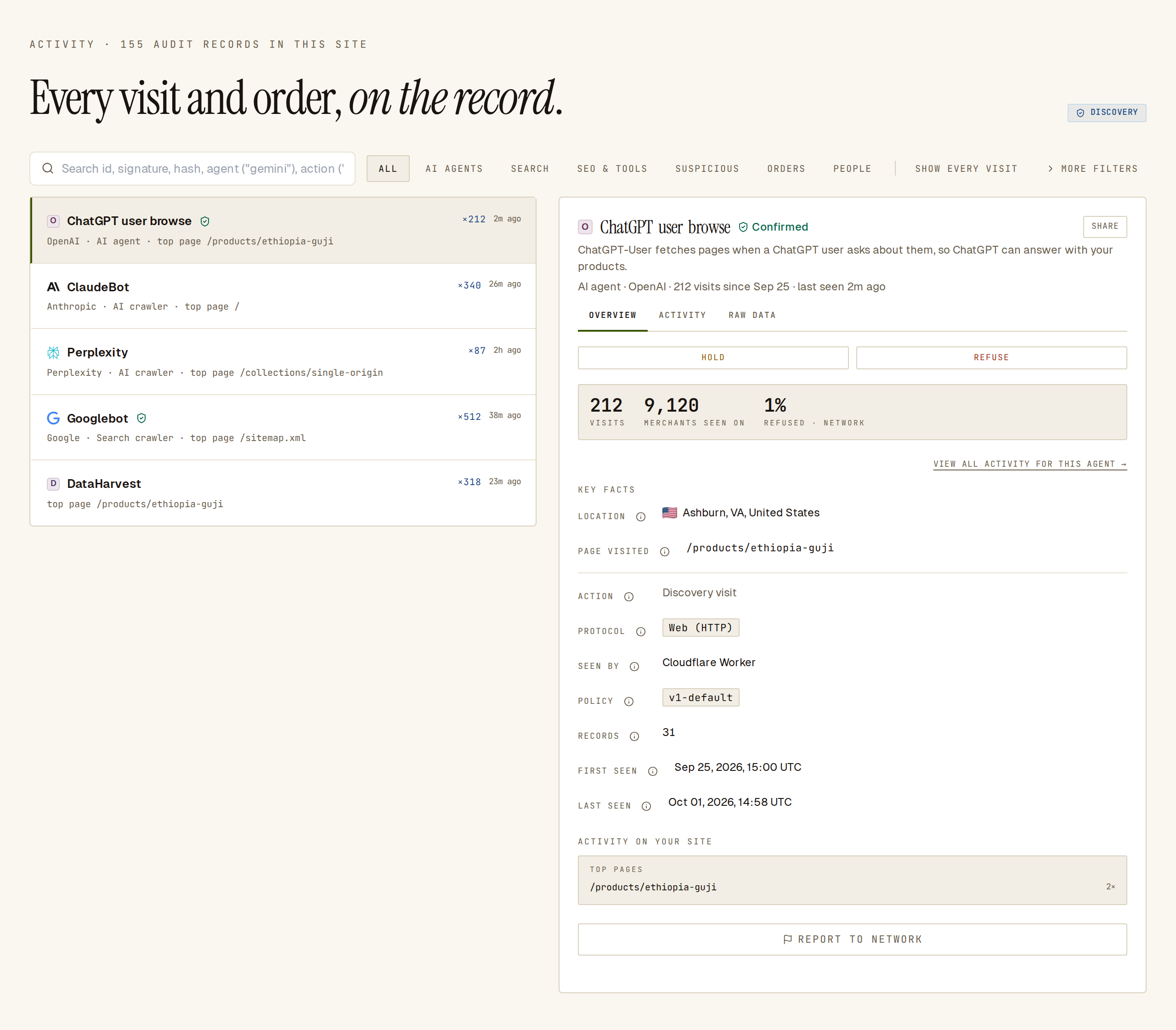Image resolution: width=1176 pixels, height=1030 pixels.
Task: Click the 9,120 merchants seen on stat
Action: click(694, 412)
